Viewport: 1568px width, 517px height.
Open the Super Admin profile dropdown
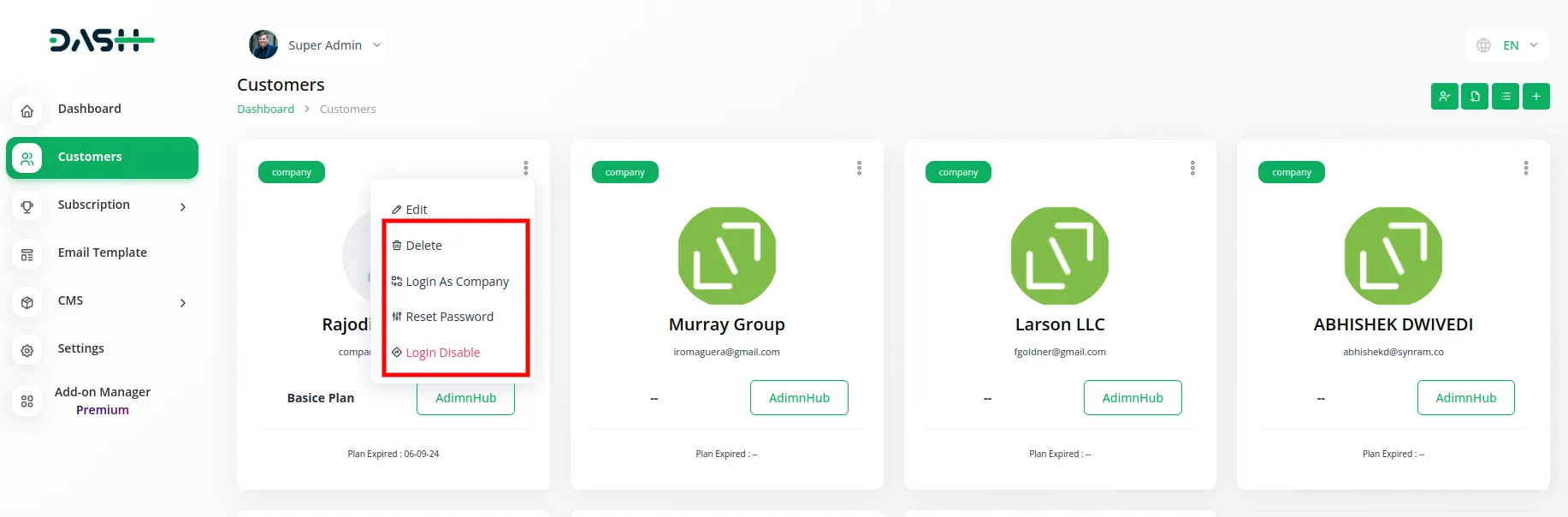(x=317, y=45)
